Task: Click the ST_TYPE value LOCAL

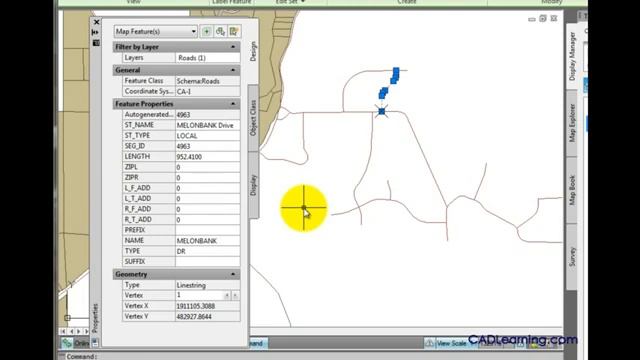Action: tap(207, 136)
